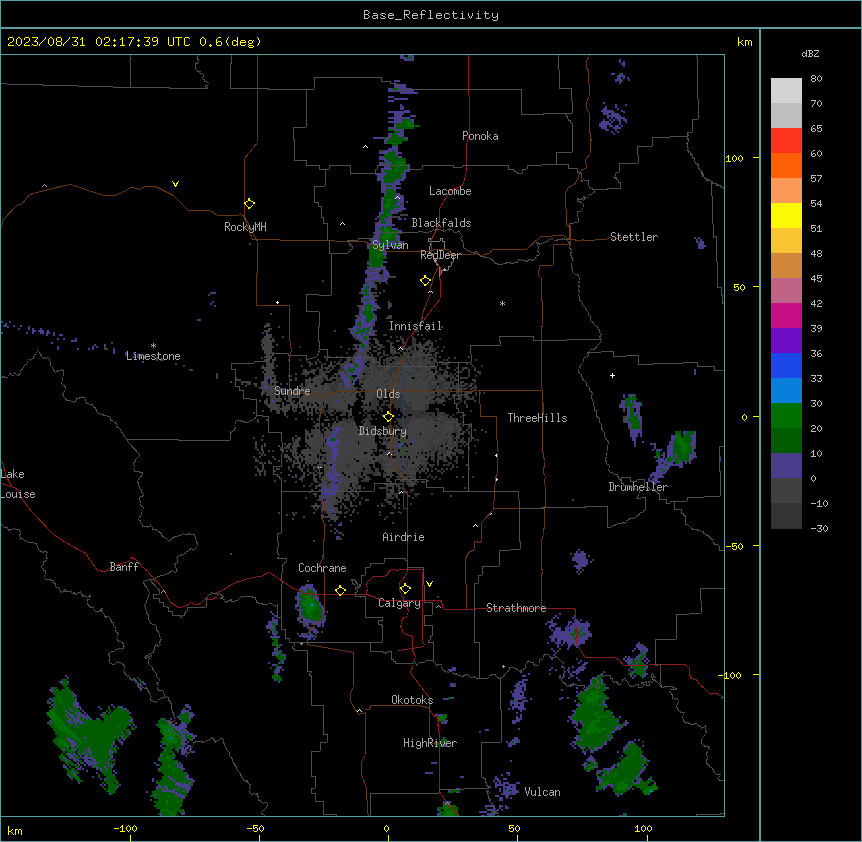Screen dimensions: 862x842
Task: Click the km unit label at top right
Action: coord(744,42)
